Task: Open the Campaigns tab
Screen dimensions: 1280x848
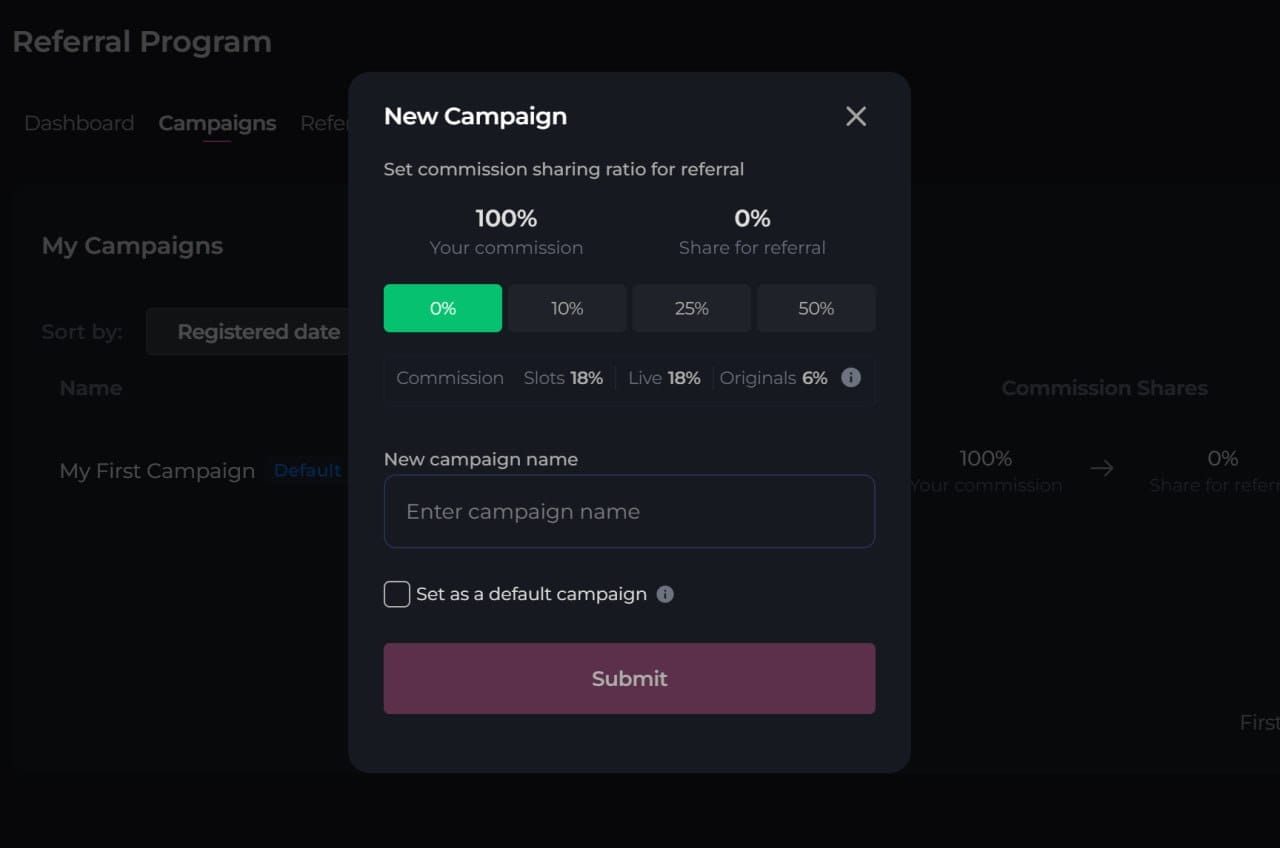Action: pos(217,123)
